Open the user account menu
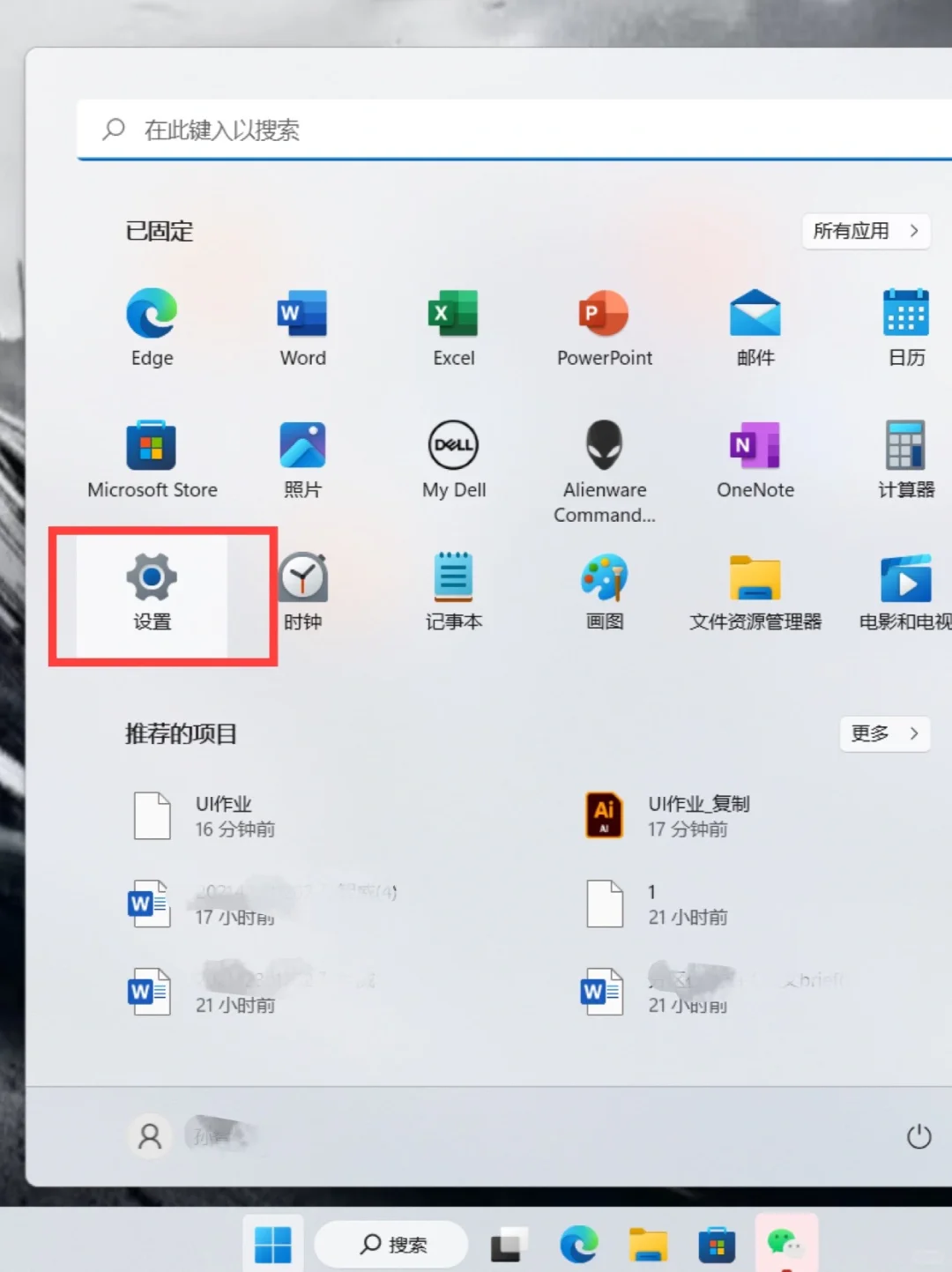 point(149,1136)
